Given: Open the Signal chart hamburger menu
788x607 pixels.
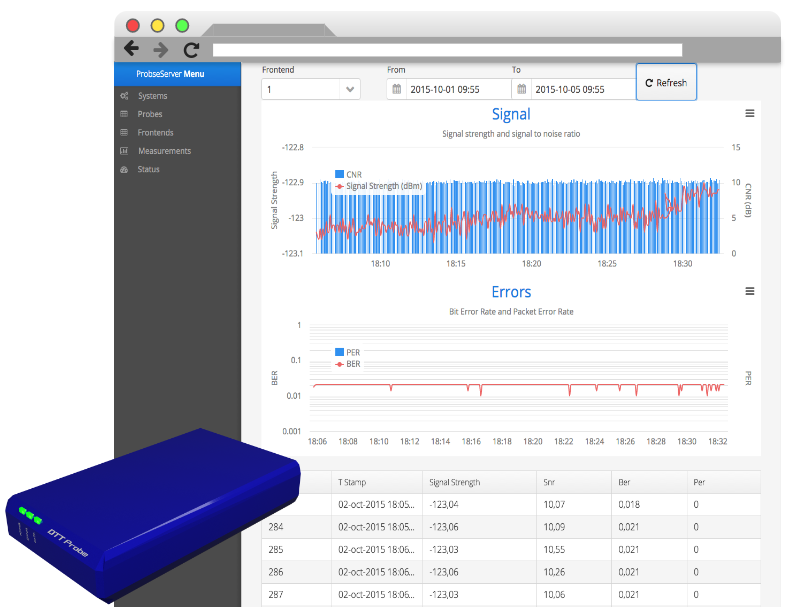Looking at the screenshot, I should click(750, 114).
